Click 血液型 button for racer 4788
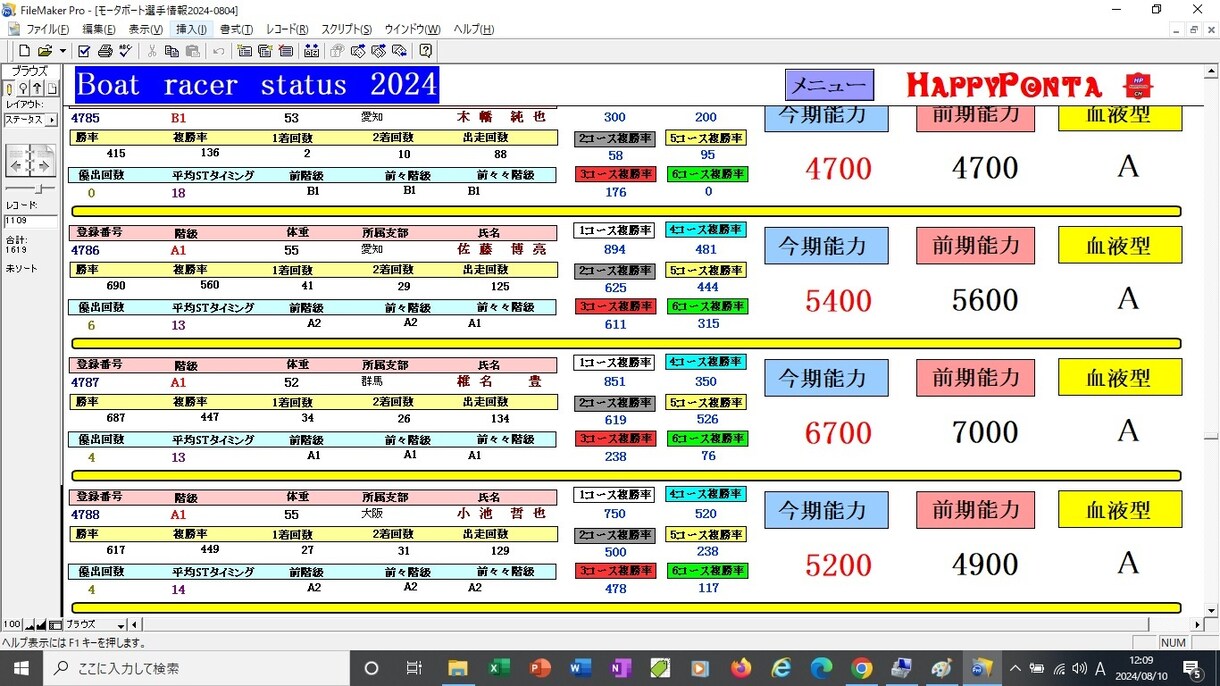Screen dimensions: 1220x686 pos(1120,510)
